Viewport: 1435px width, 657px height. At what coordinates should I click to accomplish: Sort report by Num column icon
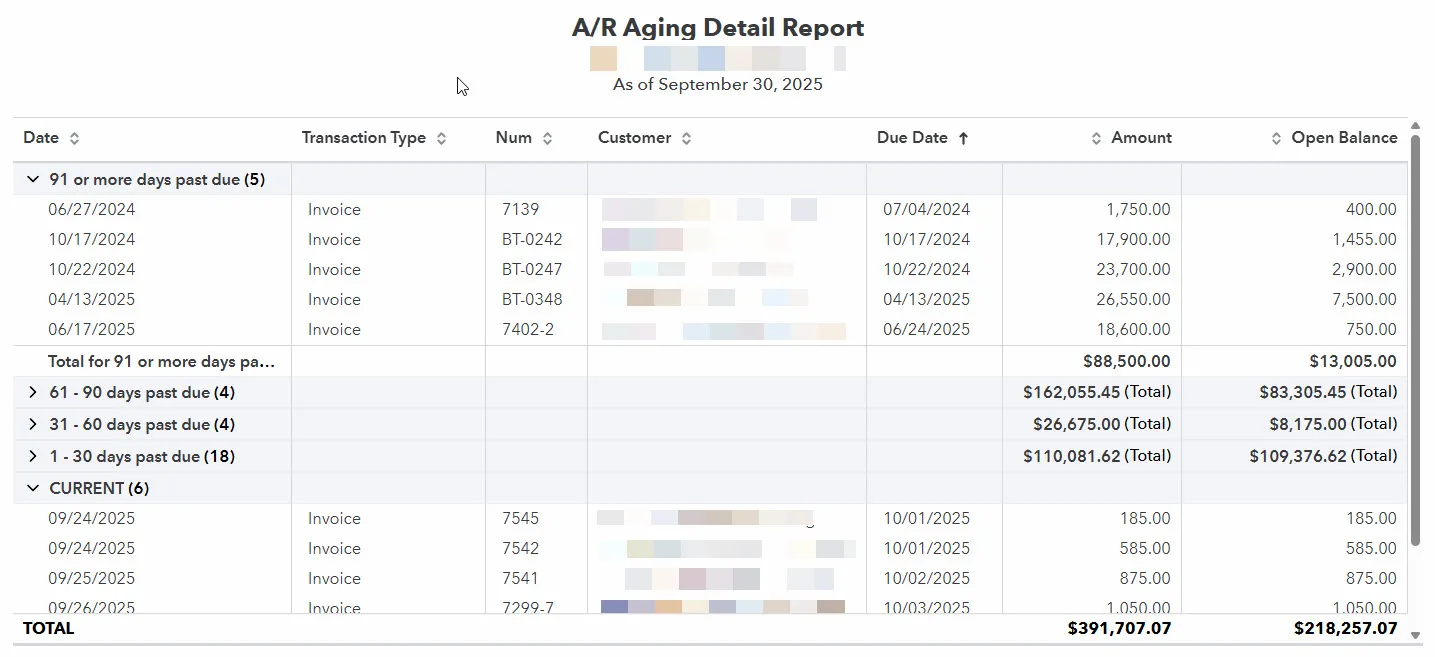(547, 139)
